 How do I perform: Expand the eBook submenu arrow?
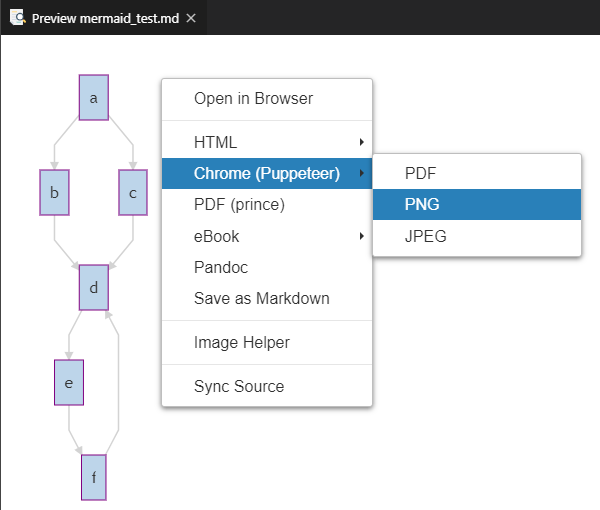coord(361,236)
